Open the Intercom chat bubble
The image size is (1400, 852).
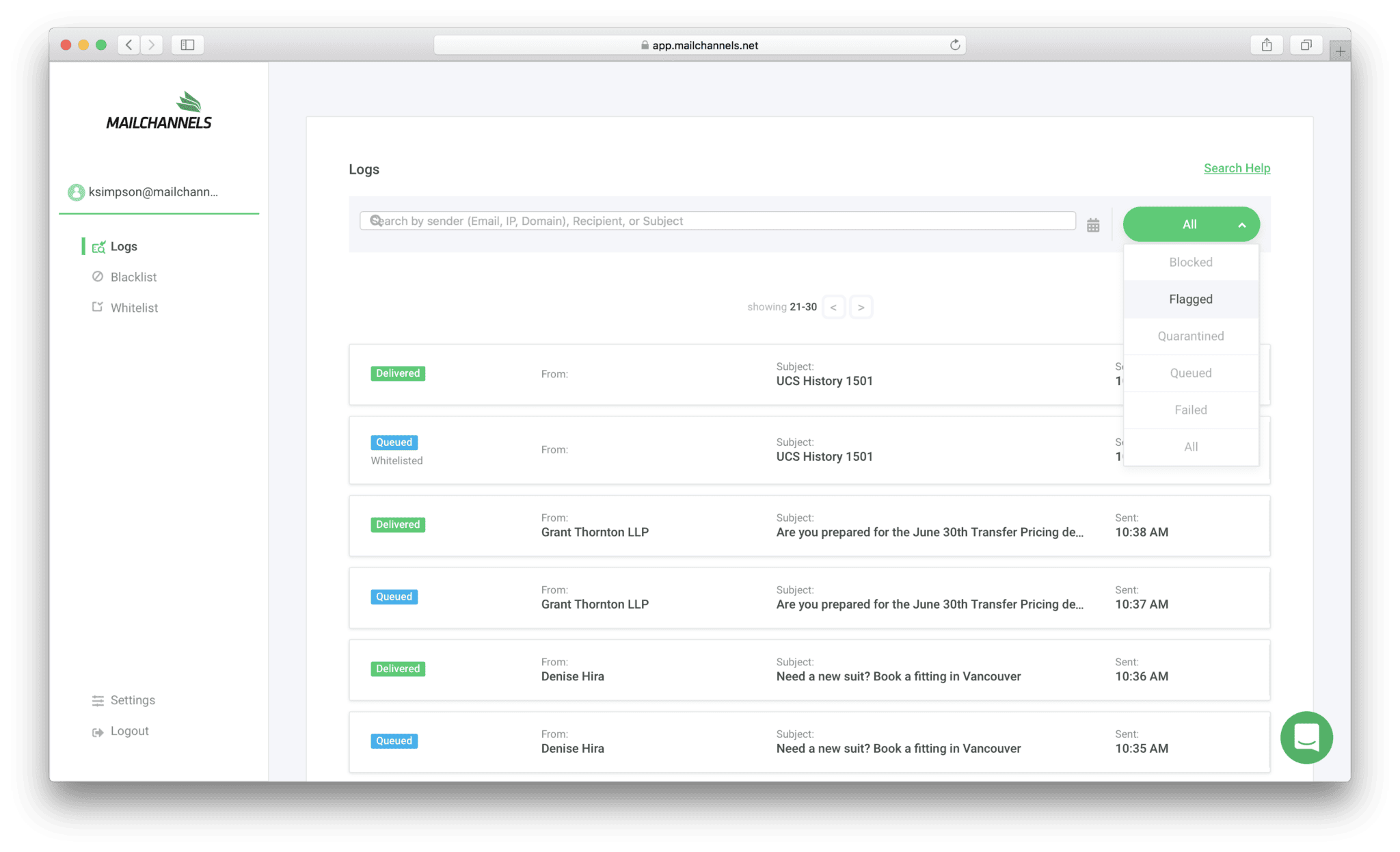[1306, 738]
